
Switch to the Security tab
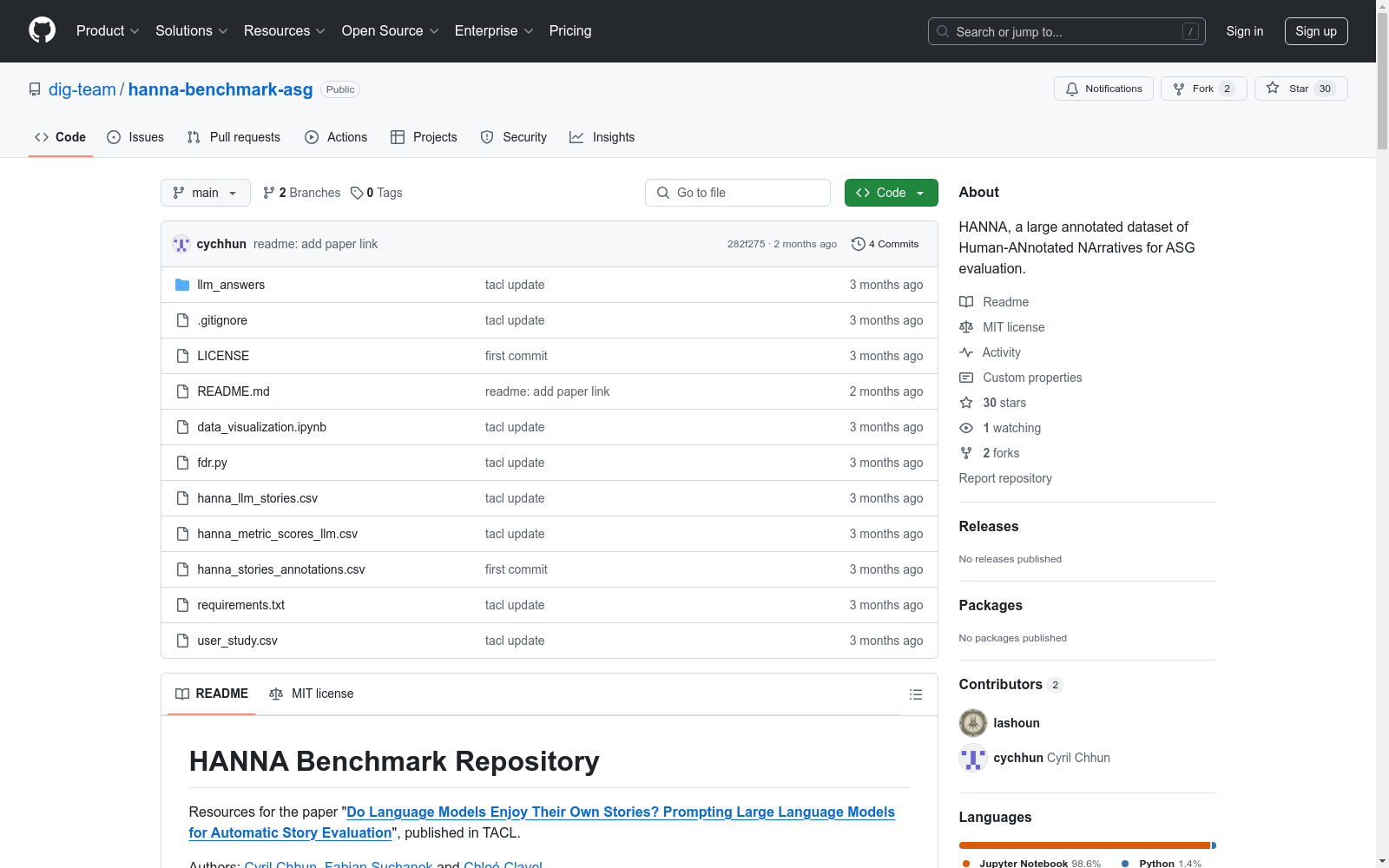(x=514, y=137)
